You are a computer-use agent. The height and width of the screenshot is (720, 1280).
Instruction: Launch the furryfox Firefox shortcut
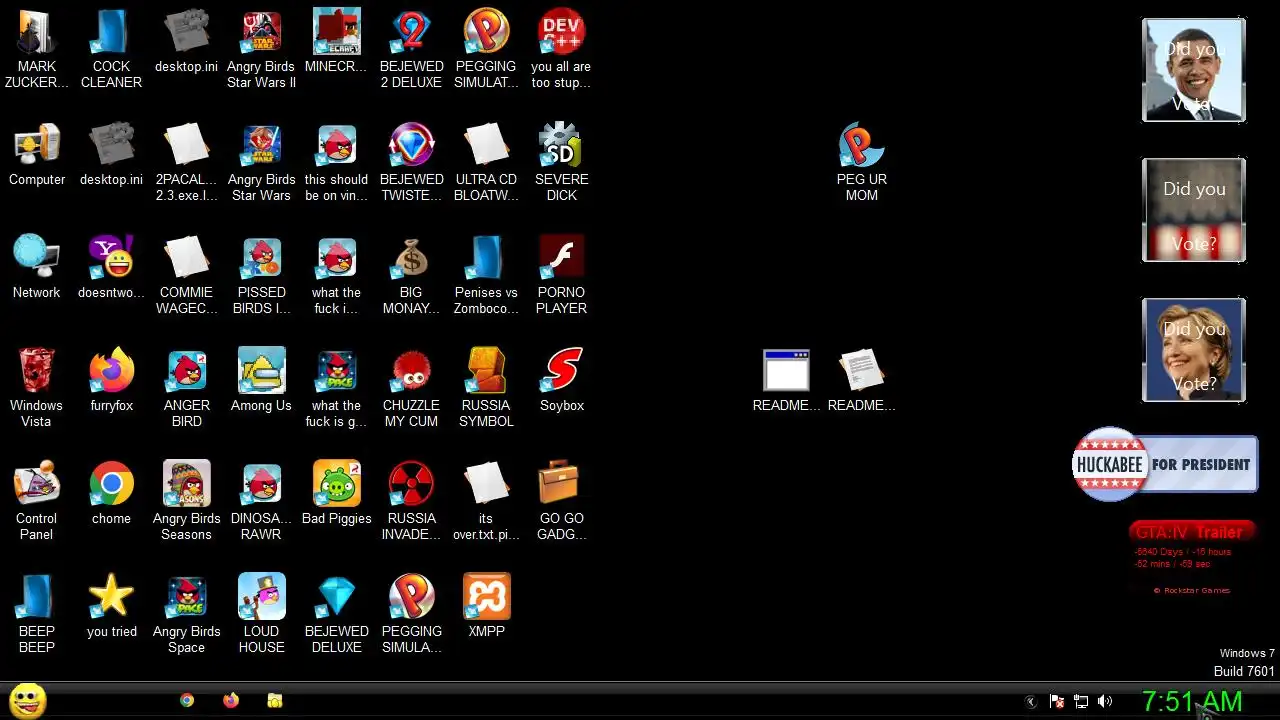click(x=112, y=382)
